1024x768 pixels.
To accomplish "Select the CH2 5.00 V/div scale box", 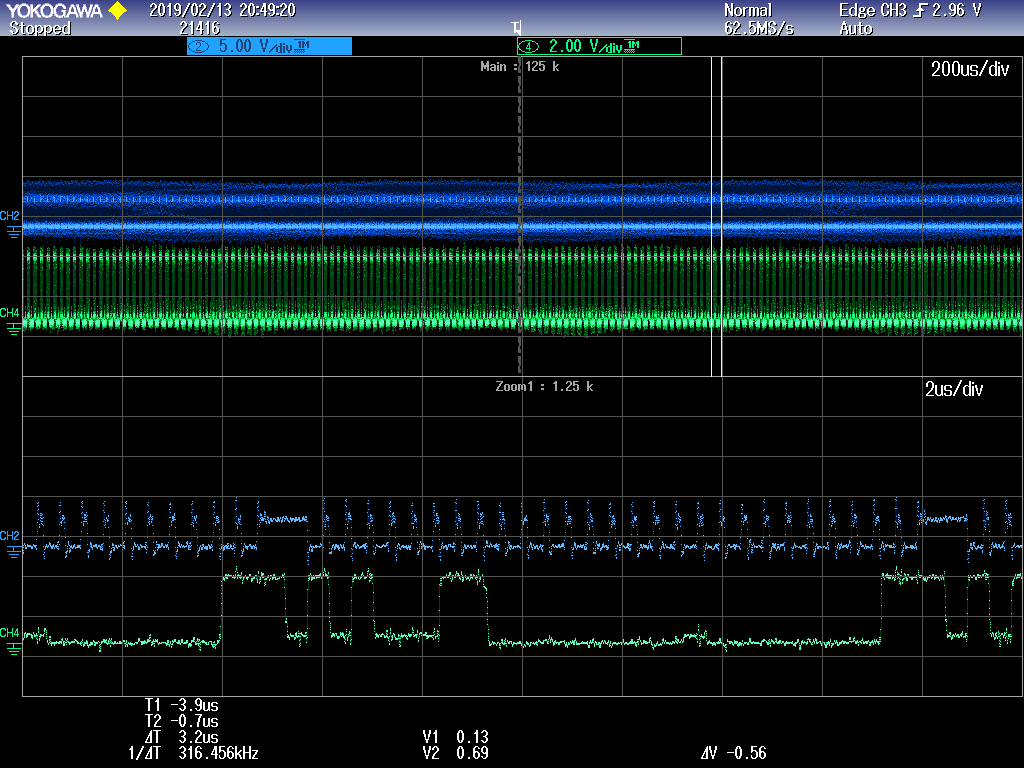I will 269,46.
